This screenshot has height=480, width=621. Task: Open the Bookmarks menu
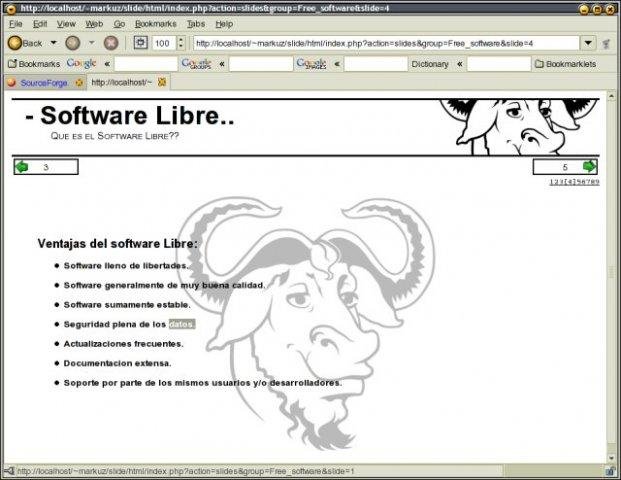pyautogui.click(x=156, y=24)
